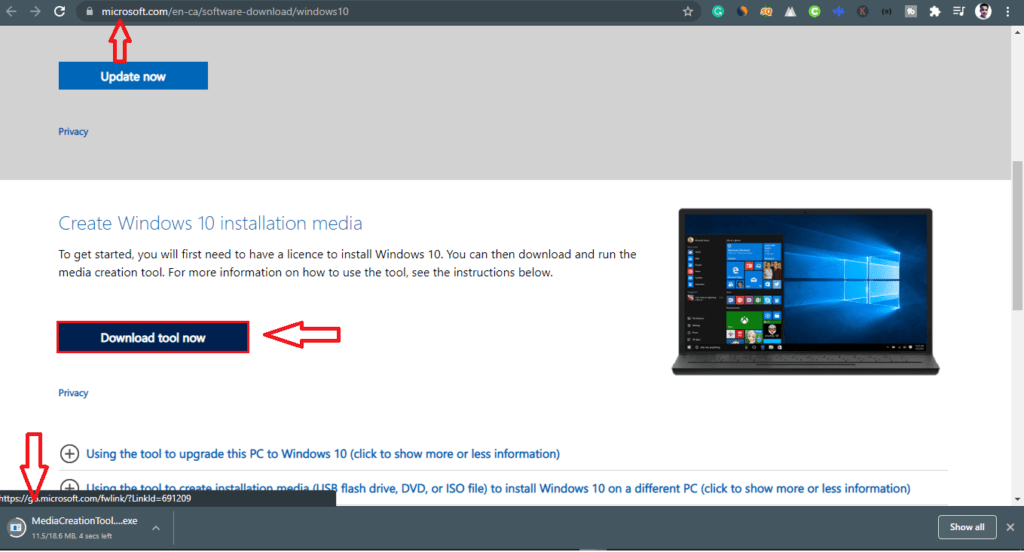This screenshot has width=1024, height=552.
Task: Click the address bar URL
Action: click(225, 11)
